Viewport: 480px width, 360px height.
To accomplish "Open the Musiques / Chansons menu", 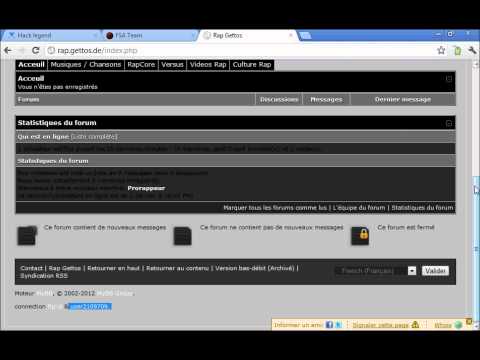I will point(86,65).
